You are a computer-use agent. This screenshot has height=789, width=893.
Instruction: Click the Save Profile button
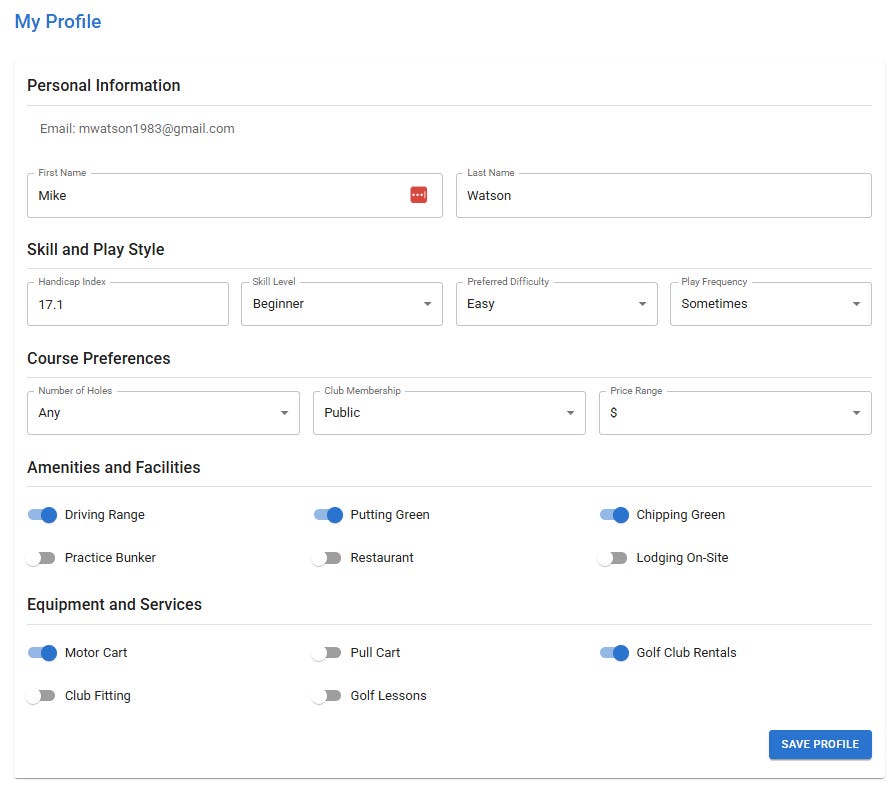tap(820, 745)
